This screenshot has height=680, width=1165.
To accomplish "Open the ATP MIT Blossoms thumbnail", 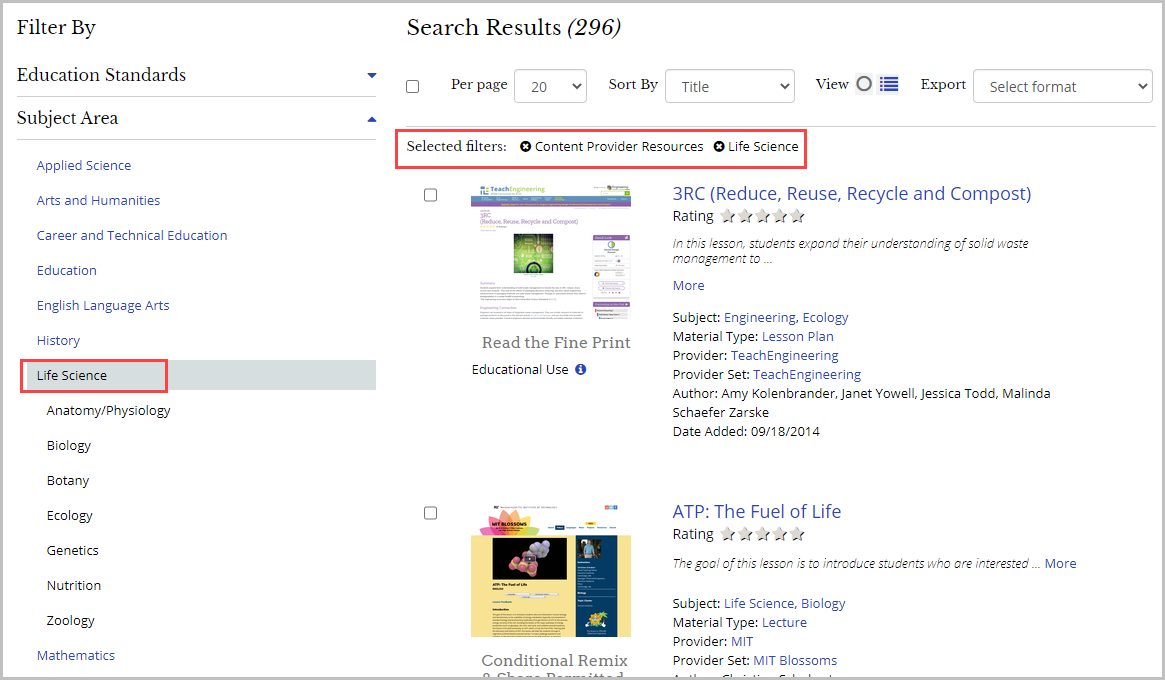I will click(x=551, y=570).
